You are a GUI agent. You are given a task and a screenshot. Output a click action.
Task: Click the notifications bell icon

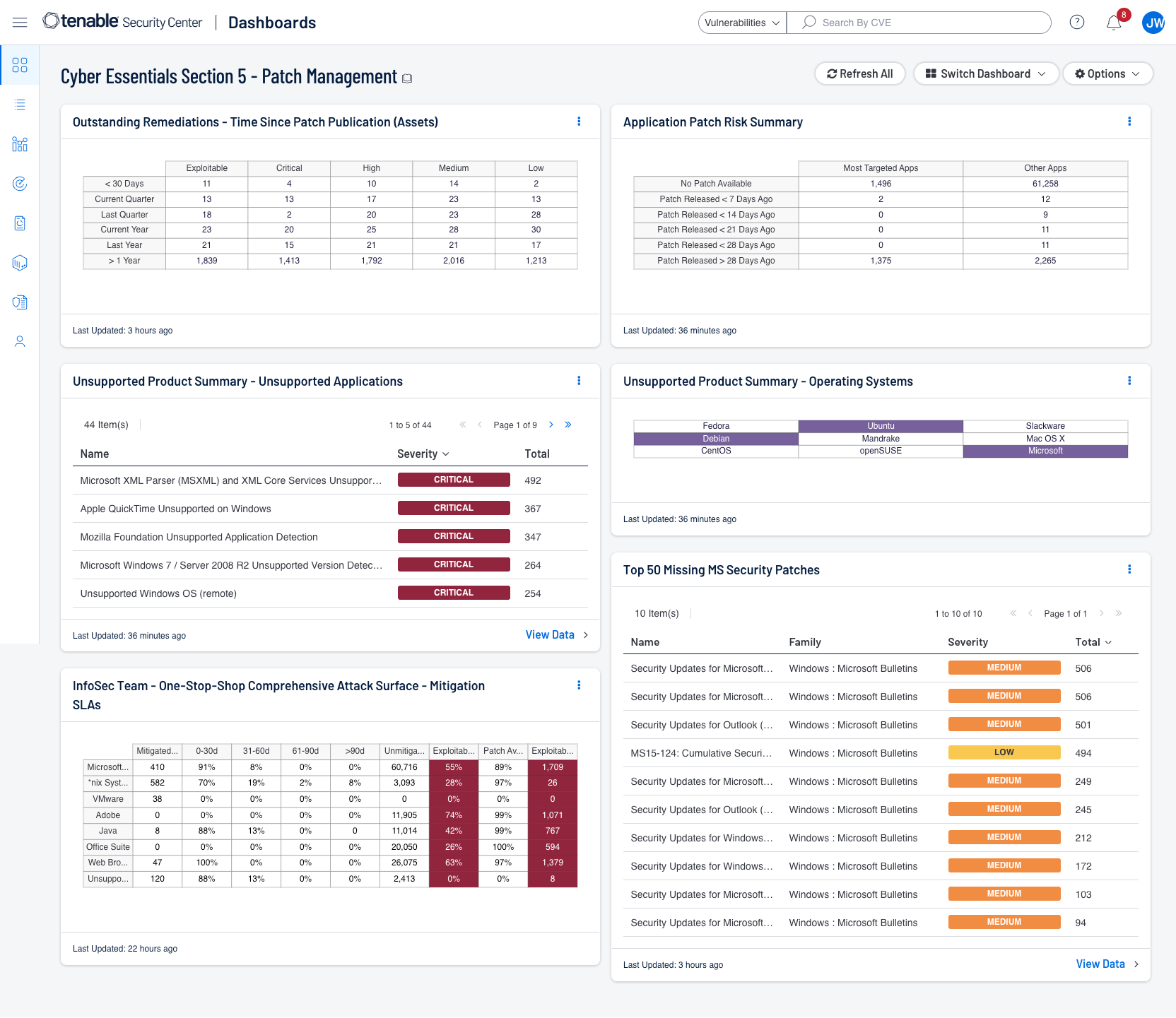(1113, 23)
